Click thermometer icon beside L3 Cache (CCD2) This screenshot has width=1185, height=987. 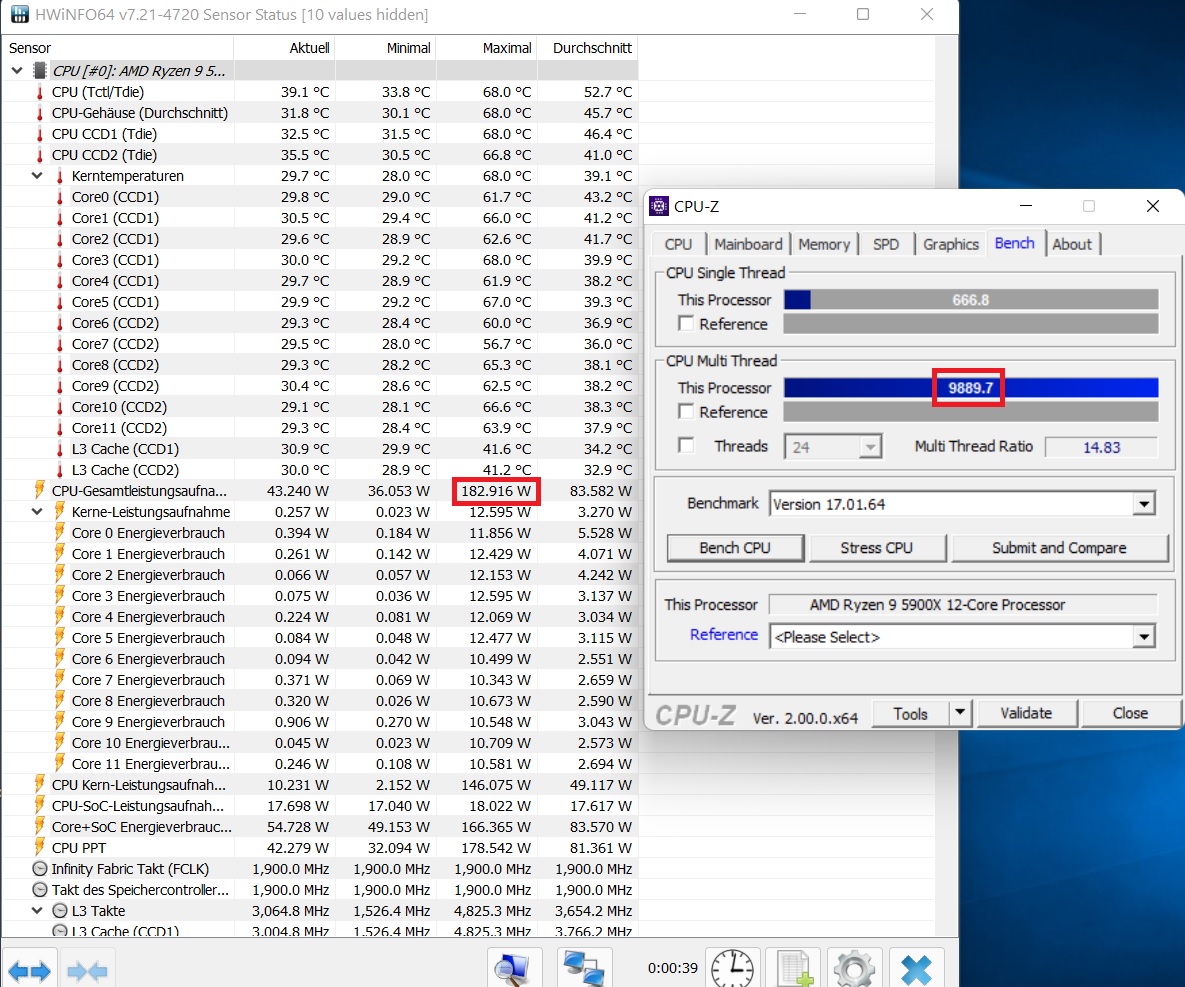tap(60, 470)
